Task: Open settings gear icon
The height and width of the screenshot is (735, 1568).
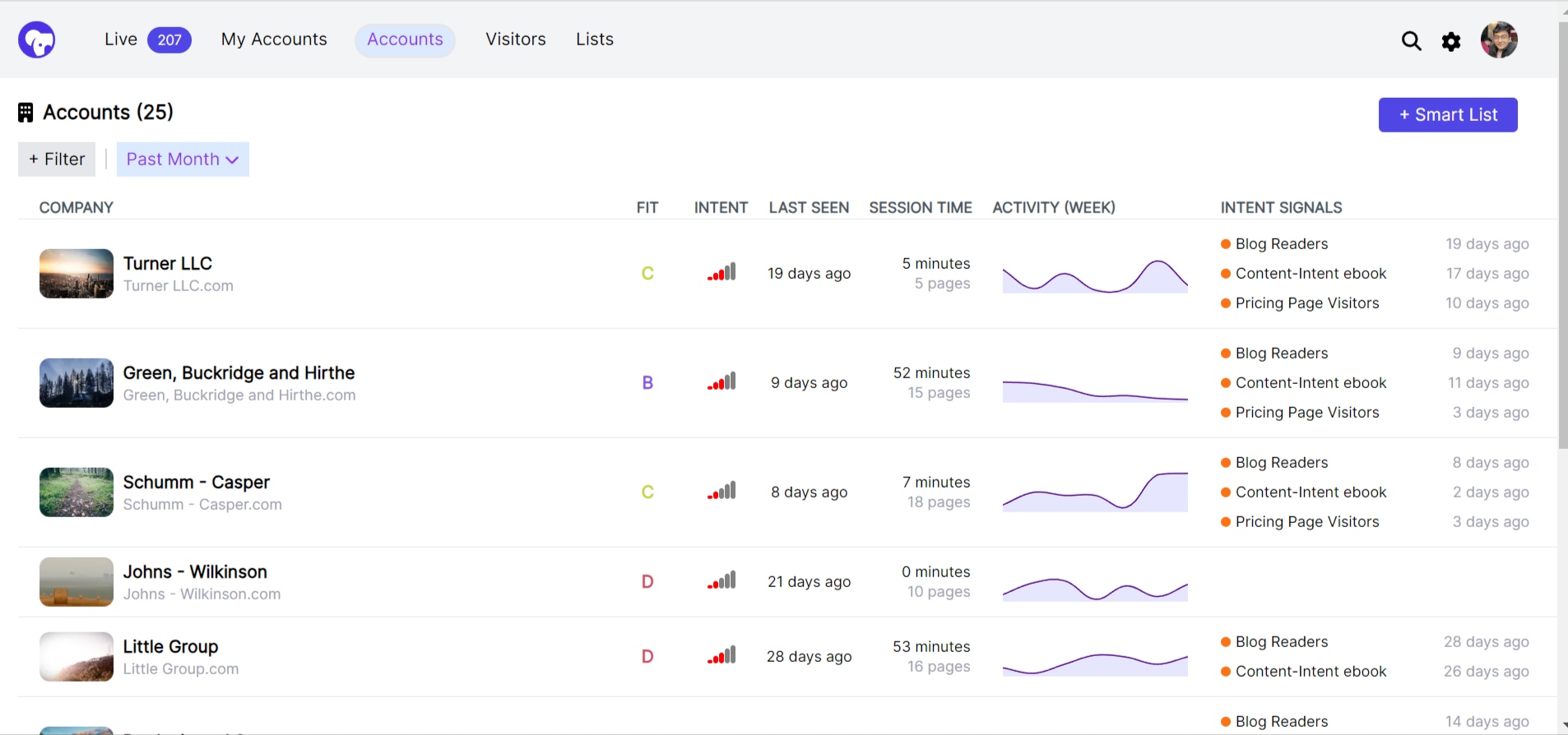Action: [x=1451, y=41]
